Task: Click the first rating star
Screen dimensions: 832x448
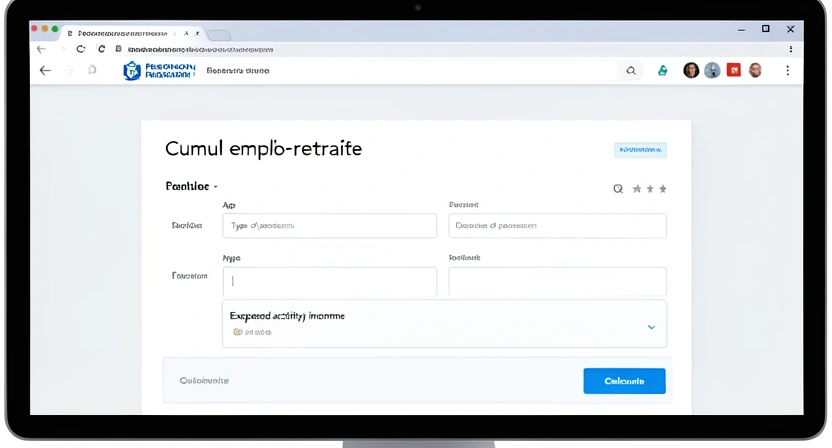Action: coord(637,189)
